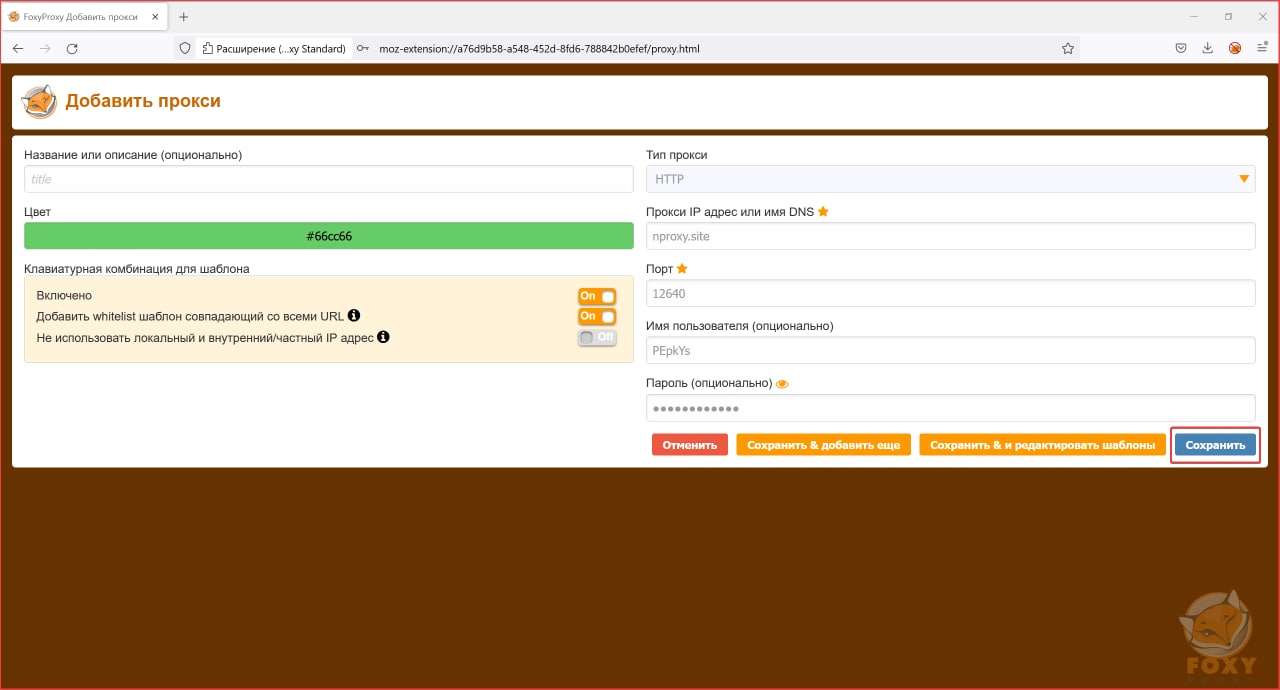This screenshot has height=690, width=1280.
Task: Select the FoxyProxy Добавить прокси tab
Action: click(x=82, y=17)
